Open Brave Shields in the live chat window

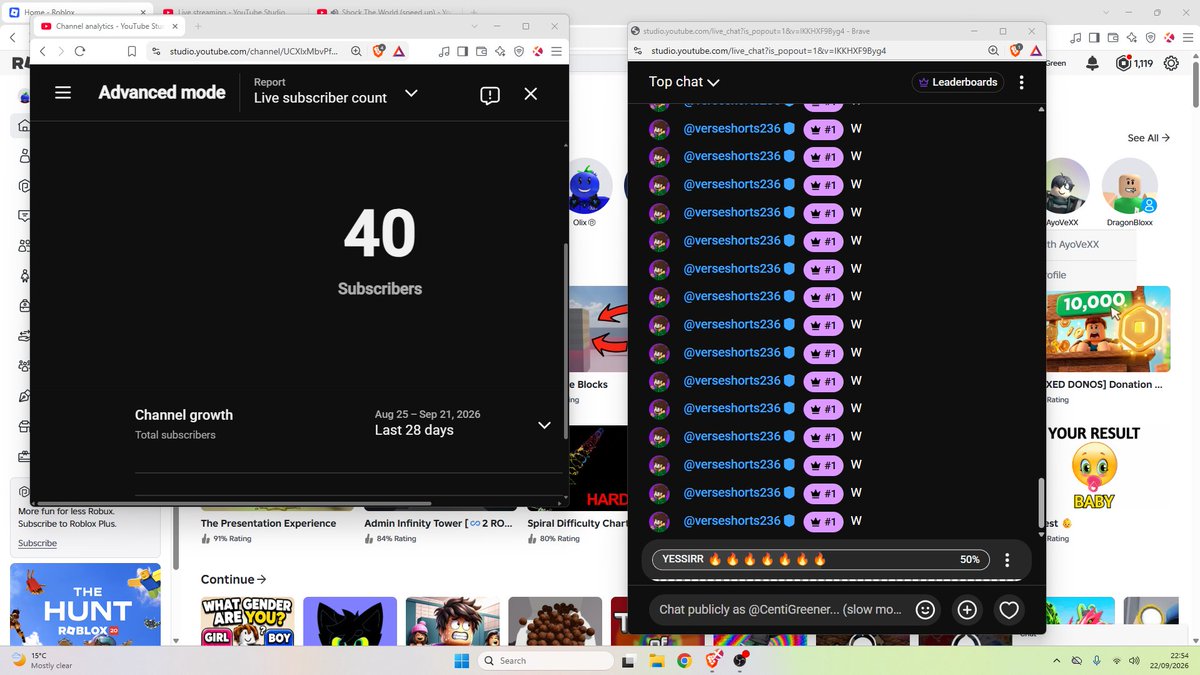coord(1016,50)
